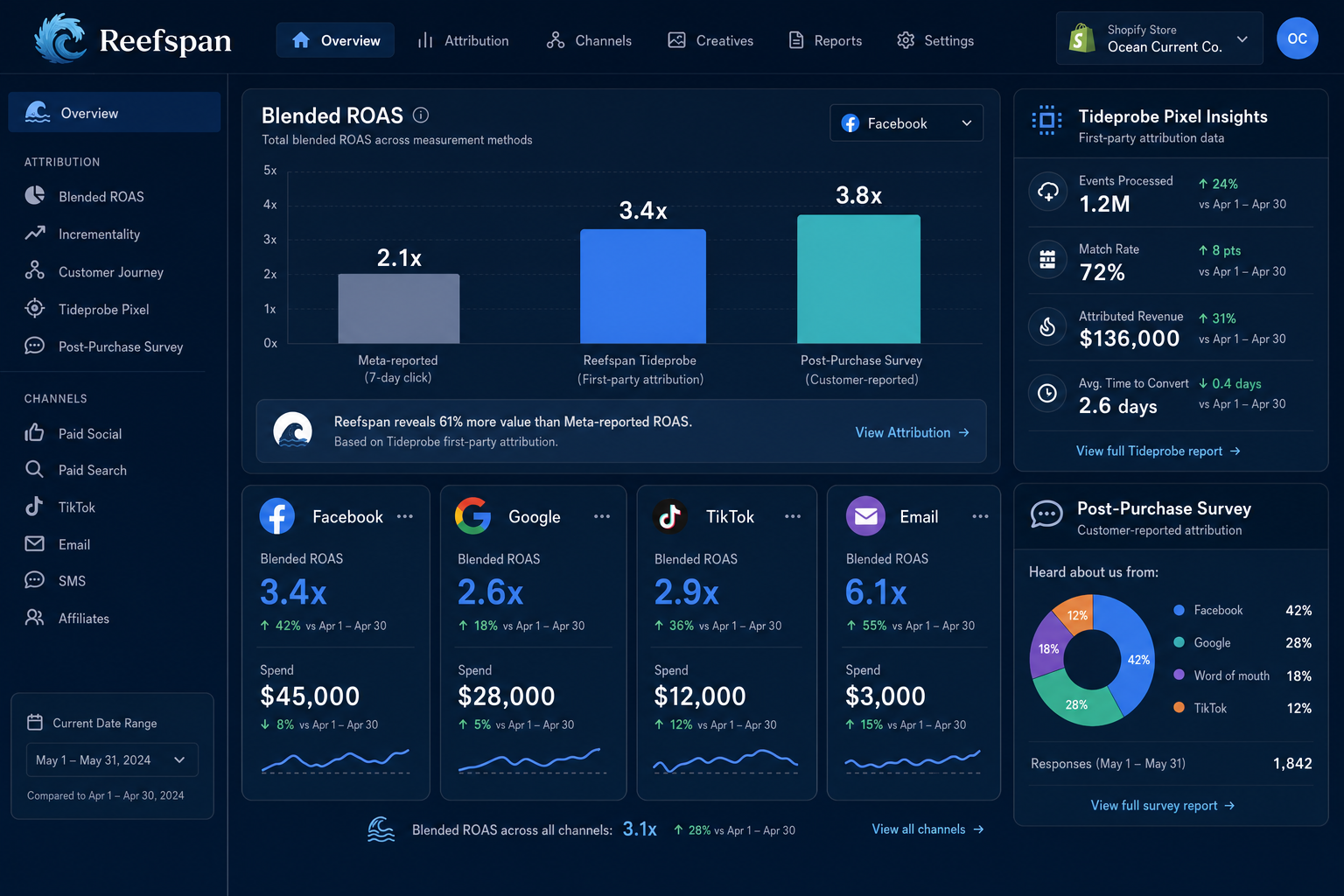The image size is (1344, 896).
Task: Click the $136,000 attributed revenue value
Action: 1129,339
